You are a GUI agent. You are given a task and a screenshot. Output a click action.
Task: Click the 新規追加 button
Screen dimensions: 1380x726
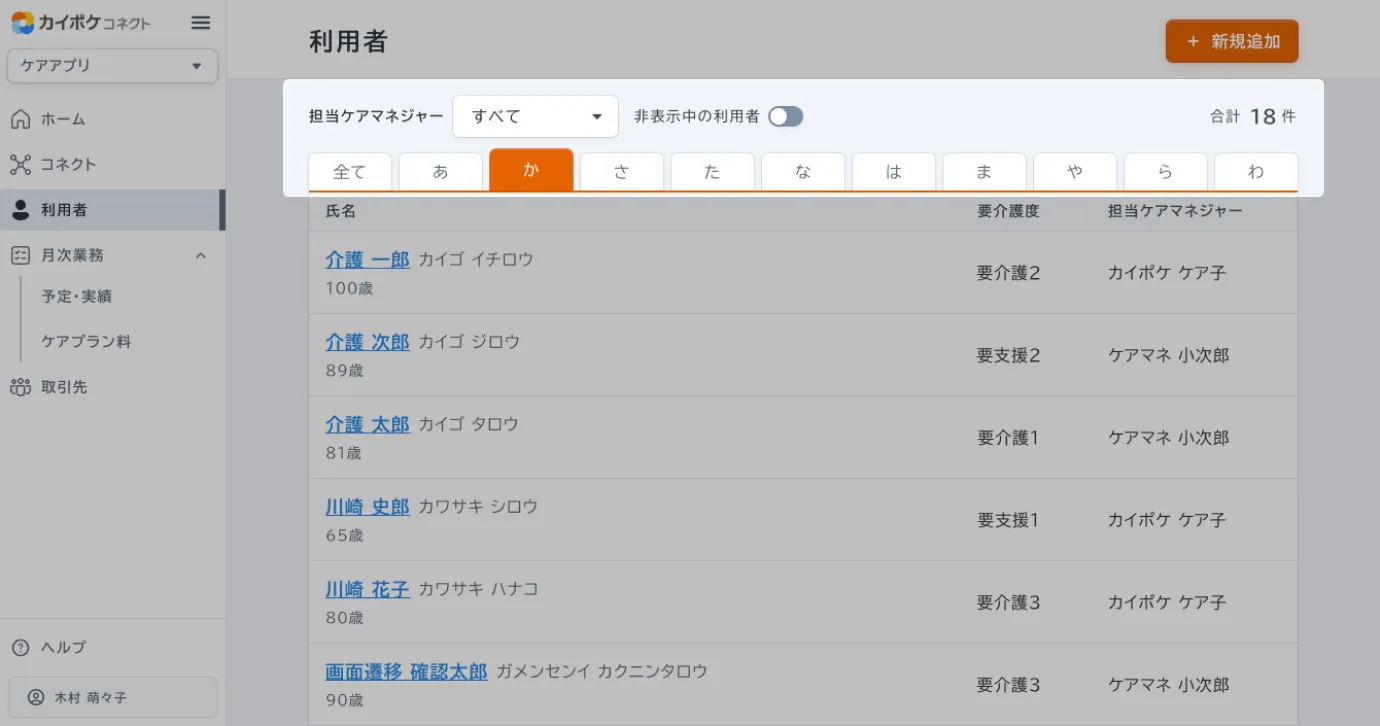click(x=1231, y=42)
